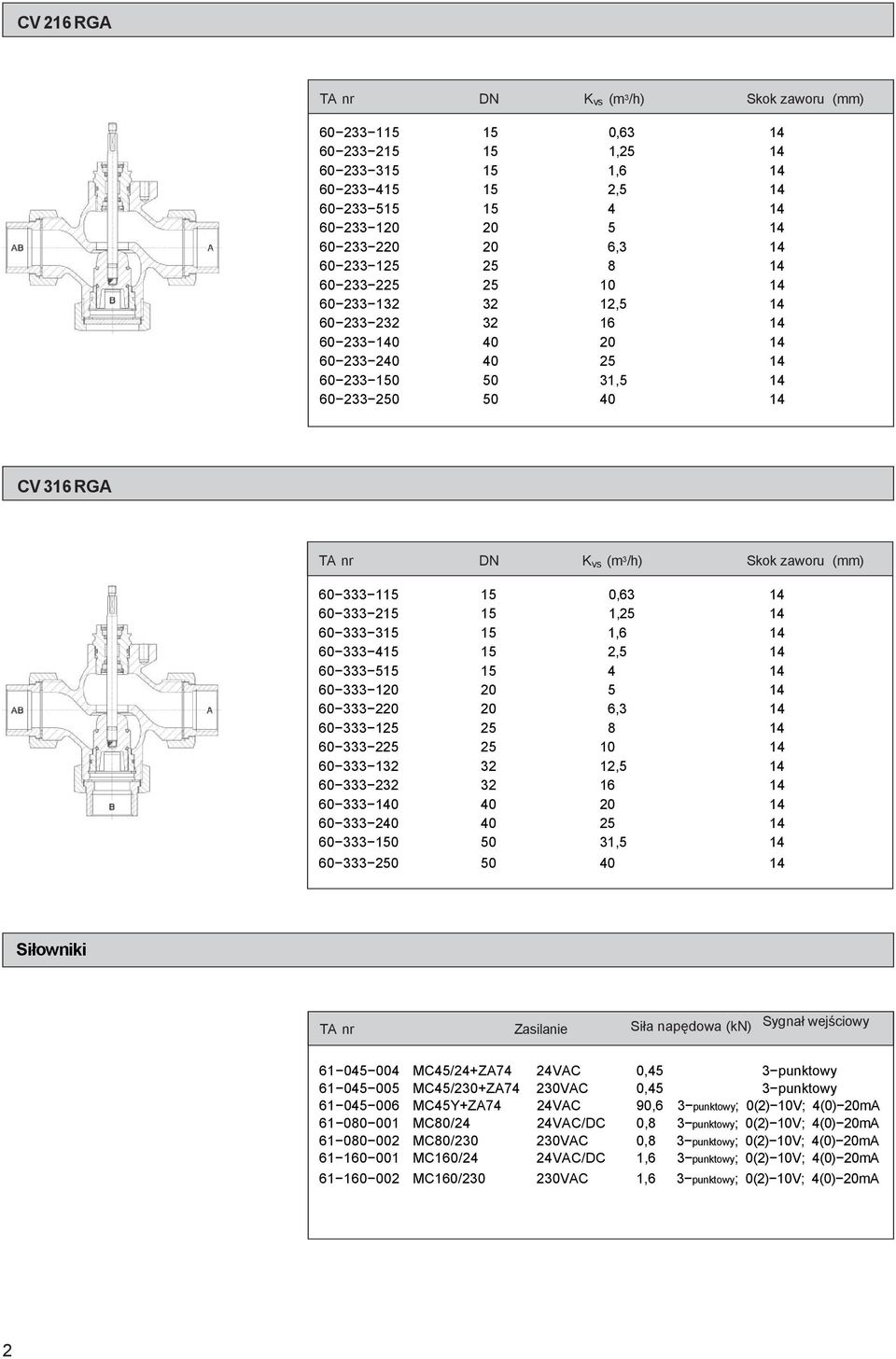Click the MC160/24 model name
This screenshot has width=896, height=1359.
click(x=445, y=1157)
